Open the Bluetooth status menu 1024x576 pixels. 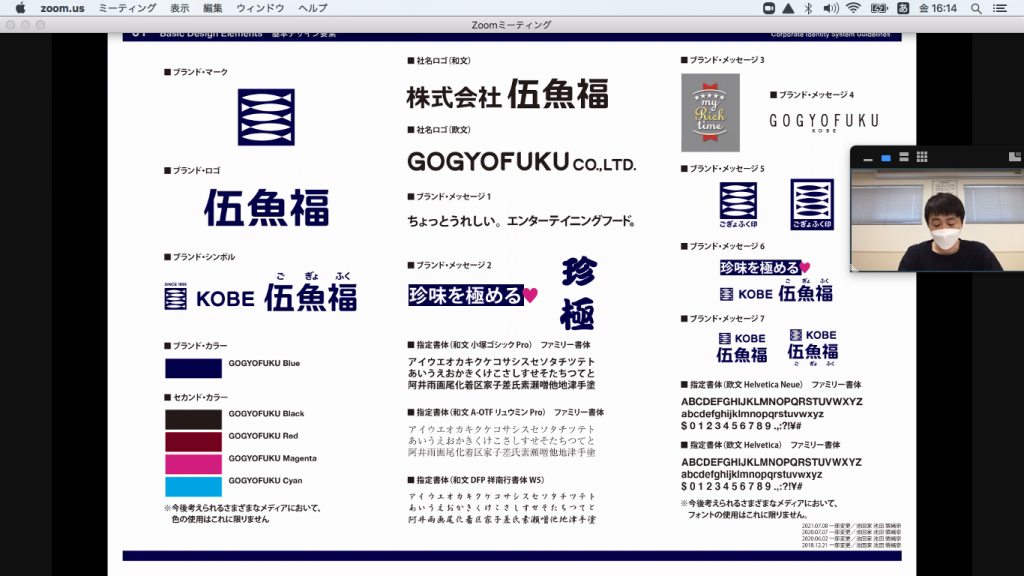pos(808,8)
